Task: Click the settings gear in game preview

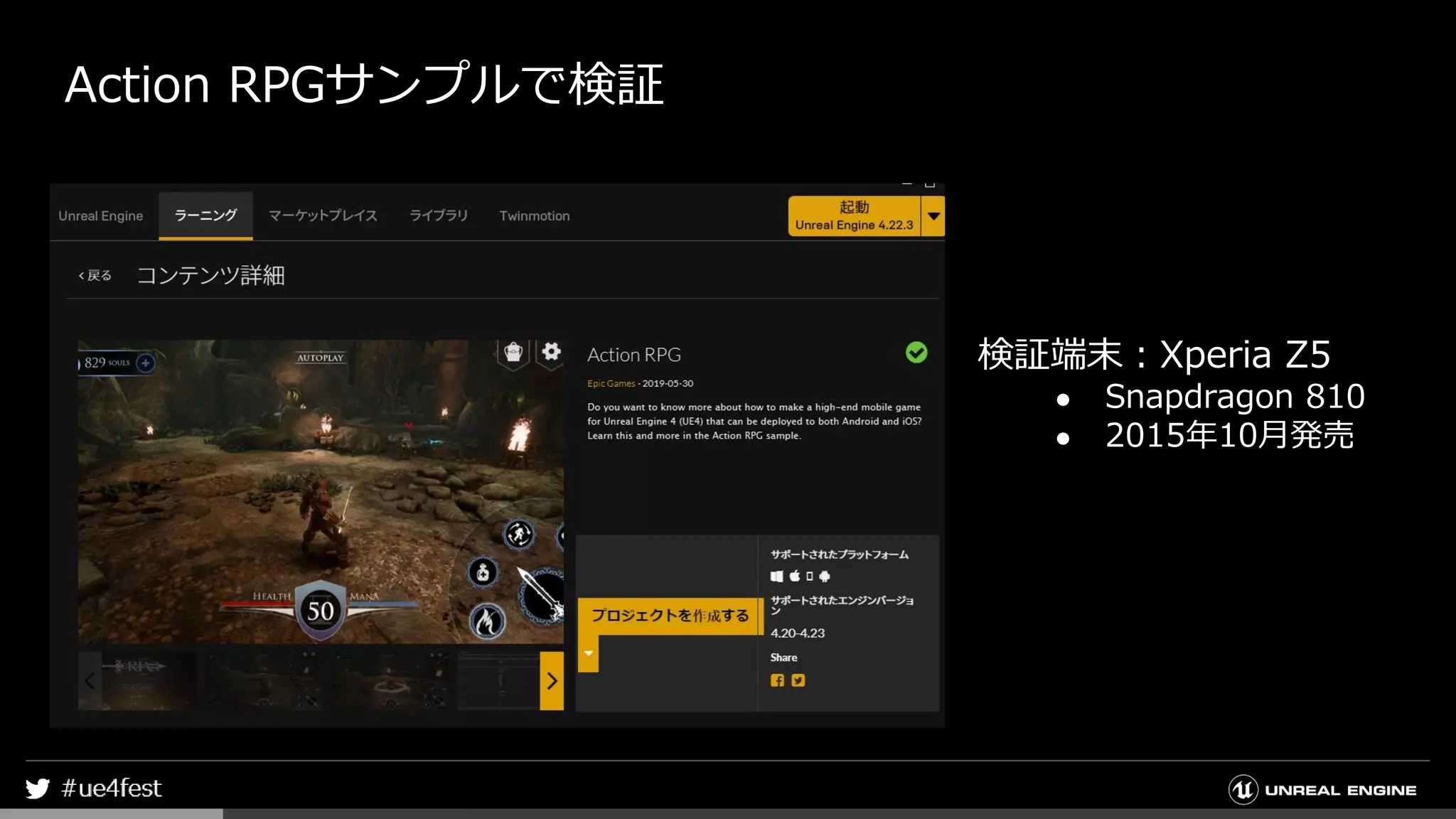Action: click(551, 352)
